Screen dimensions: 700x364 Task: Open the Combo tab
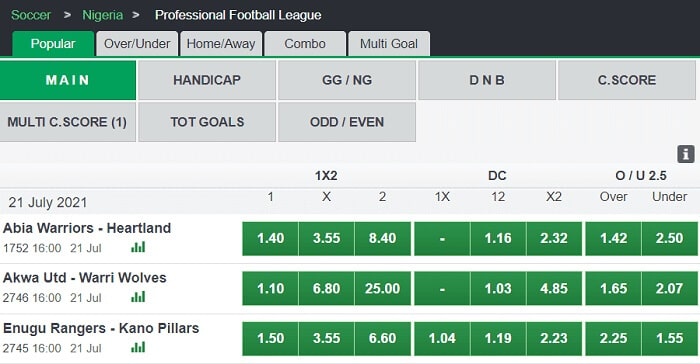click(x=305, y=44)
